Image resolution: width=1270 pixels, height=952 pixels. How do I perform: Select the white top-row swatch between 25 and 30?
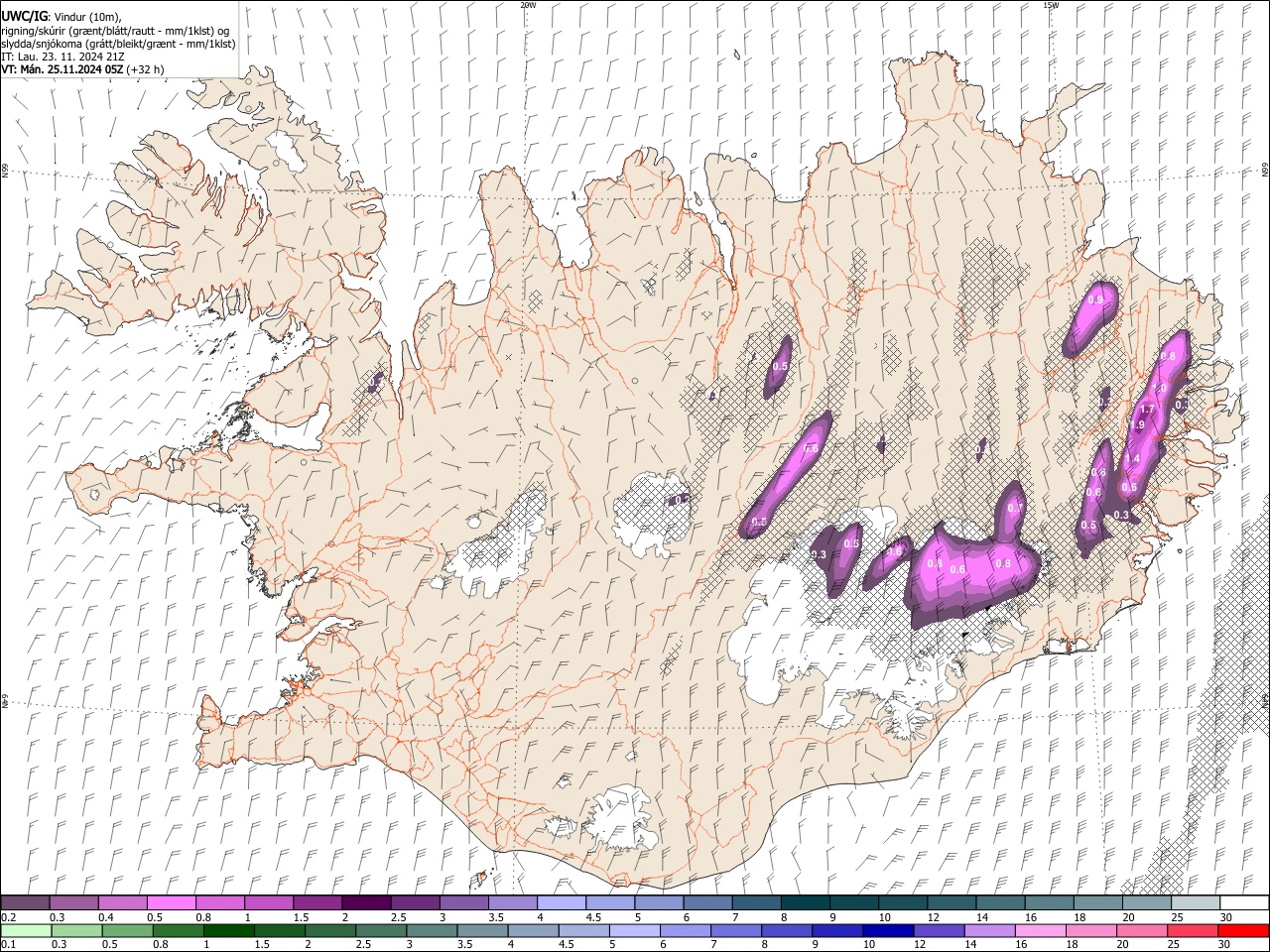point(1195,902)
